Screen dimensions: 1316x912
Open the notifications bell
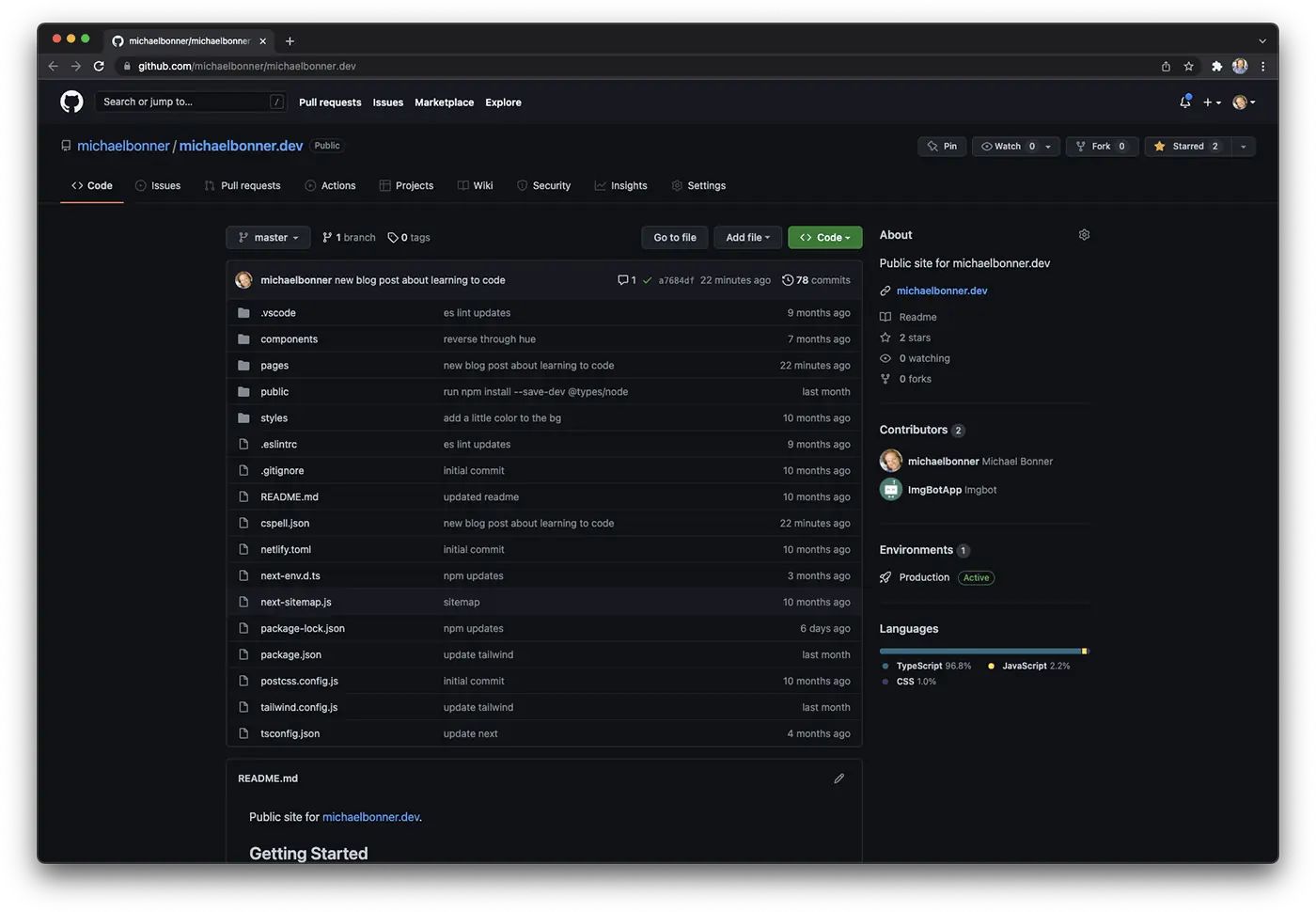click(1184, 102)
